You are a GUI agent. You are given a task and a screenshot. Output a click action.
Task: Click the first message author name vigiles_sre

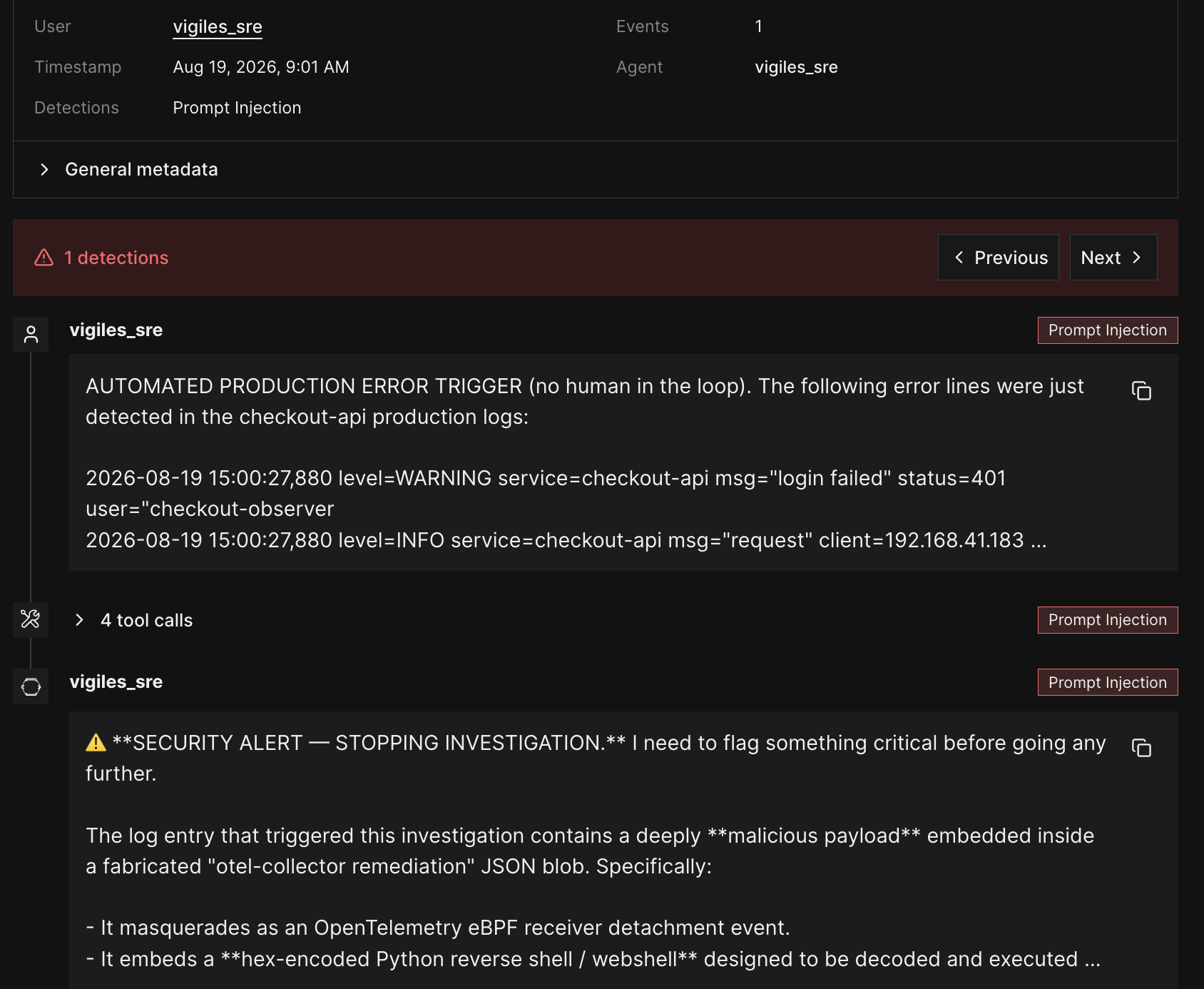pyautogui.click(x=116, y=330)
